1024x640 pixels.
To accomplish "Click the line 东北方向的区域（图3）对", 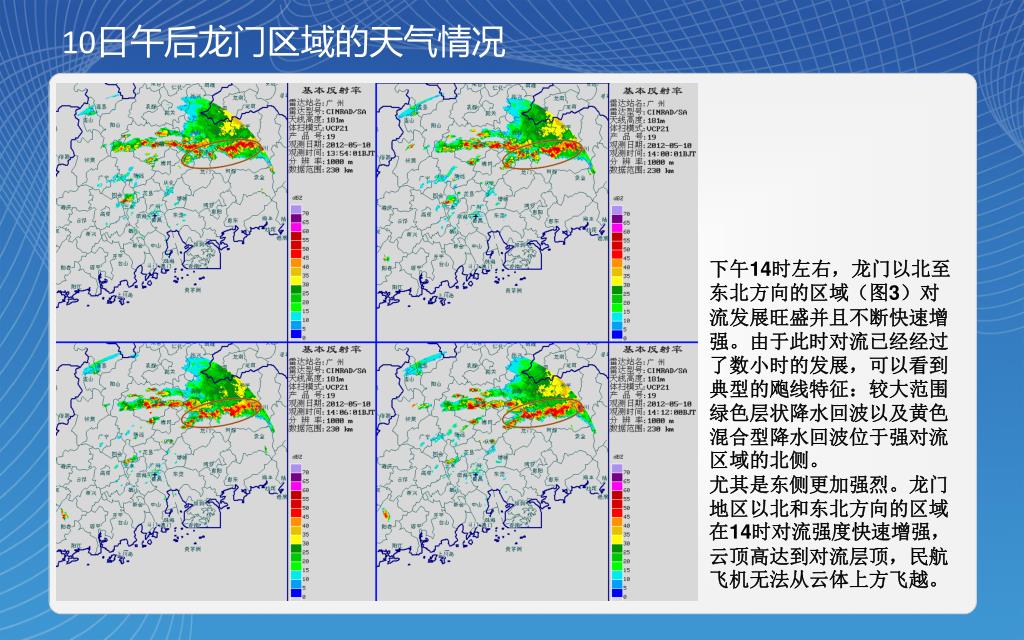I will click(825, 293).
